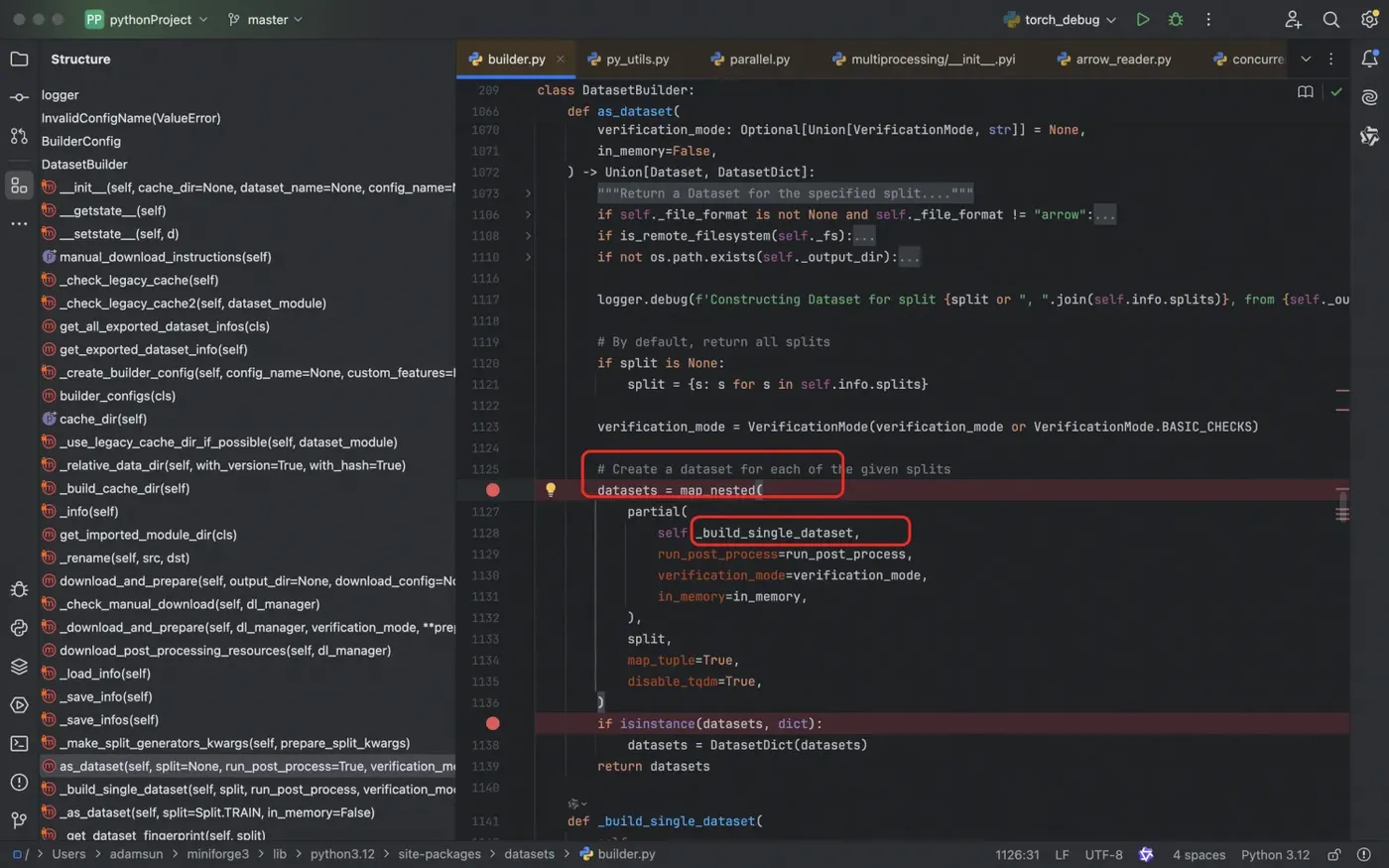Image resolution: width=1389 pixels, height=868 pixels.
Task: Click UTF-8 encoding in status bar
Action: (x=1103, y=854)
